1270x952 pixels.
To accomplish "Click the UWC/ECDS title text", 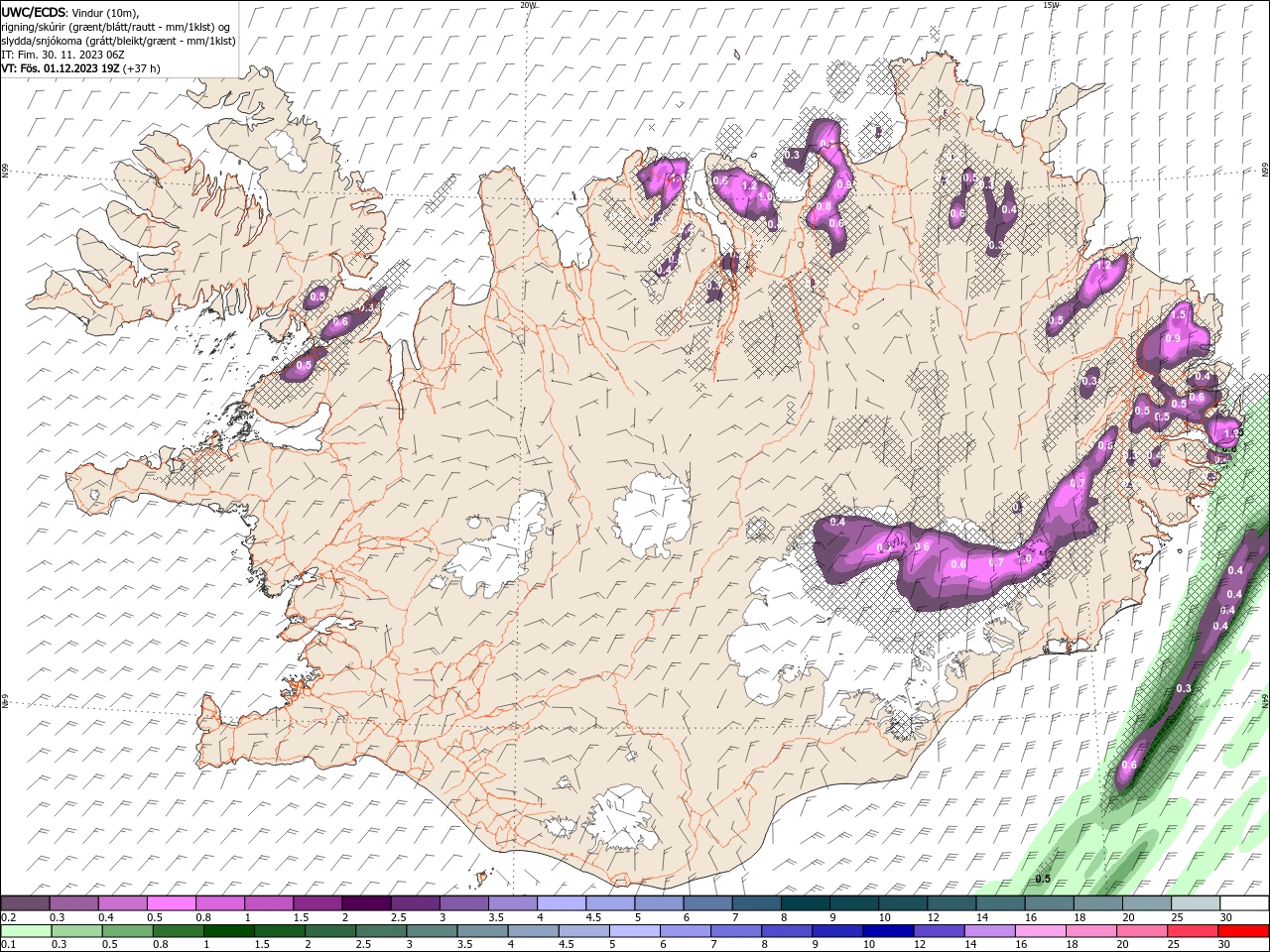I will [x=33, y=12].
